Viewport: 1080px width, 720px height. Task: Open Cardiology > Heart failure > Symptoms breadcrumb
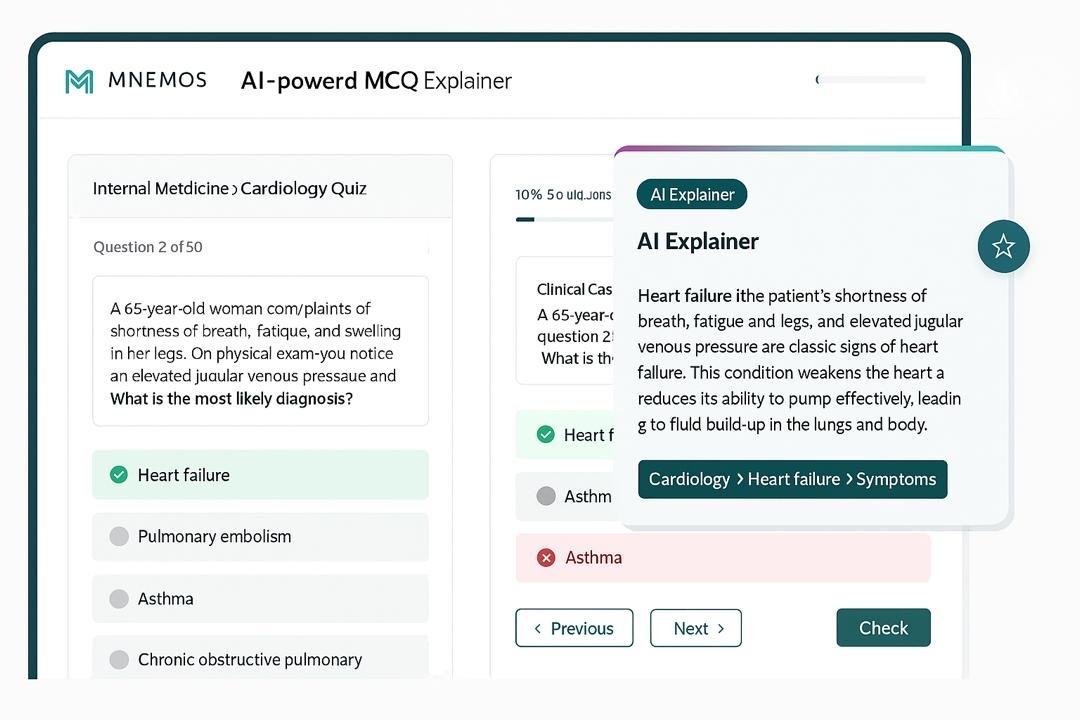(x=792, y=479)
